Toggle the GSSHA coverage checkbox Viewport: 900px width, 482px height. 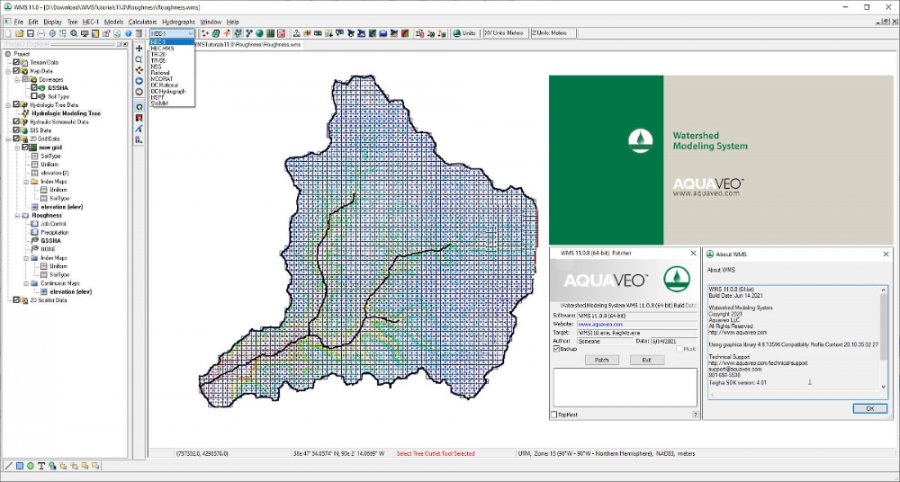[x=34, y=88]
